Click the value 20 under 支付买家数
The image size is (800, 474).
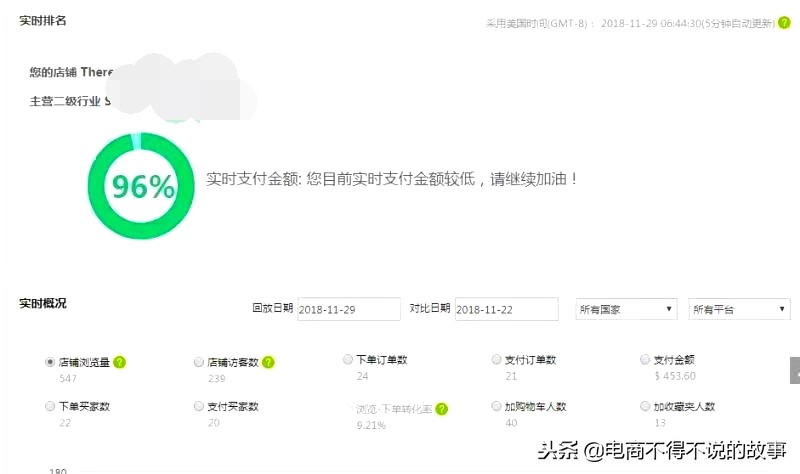[x=214, y=423]
